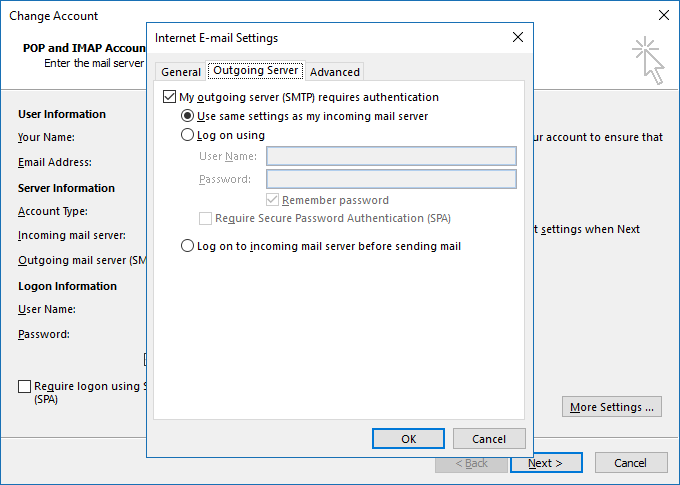Screen dimensions: 680x485
Task: Uncheck SMTP requires authentication checkbox
Action: [x=169, y=97]
